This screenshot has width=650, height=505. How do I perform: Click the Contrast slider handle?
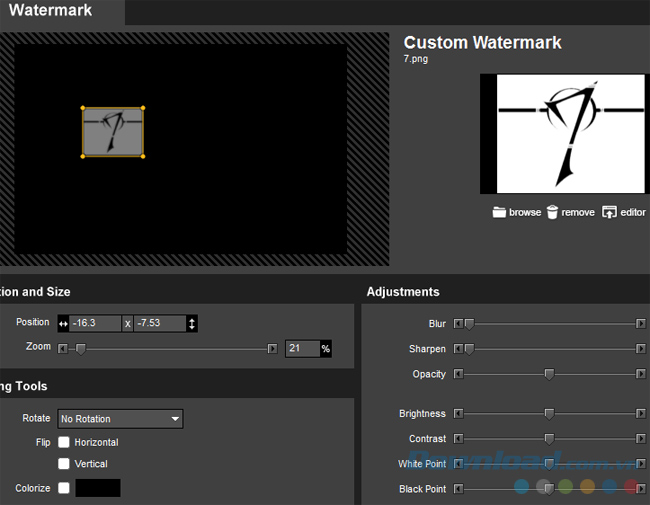pos(549,439)
